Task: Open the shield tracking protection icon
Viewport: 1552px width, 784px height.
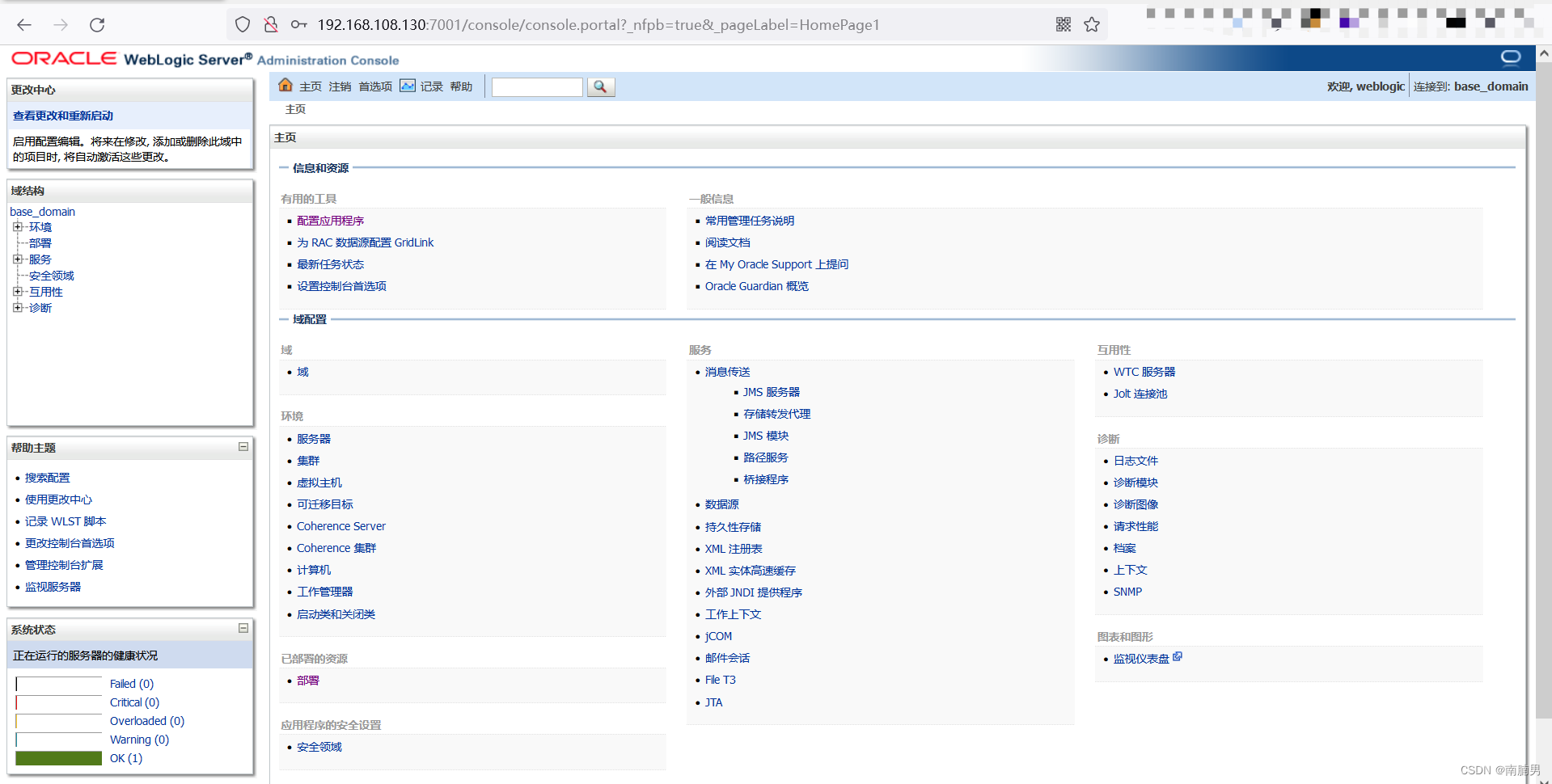Action: (243, 25)
